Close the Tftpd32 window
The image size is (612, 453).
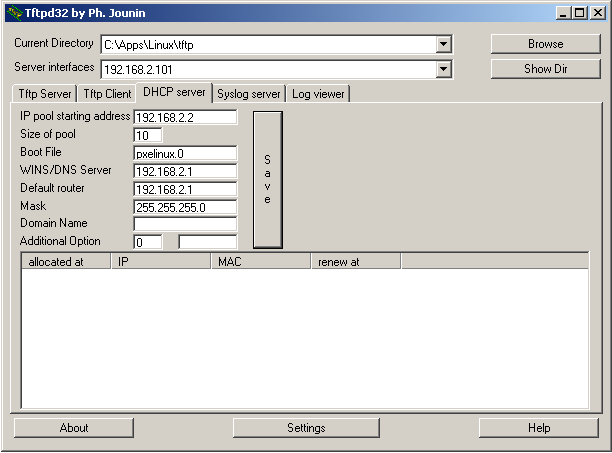(x=598, y=13)
